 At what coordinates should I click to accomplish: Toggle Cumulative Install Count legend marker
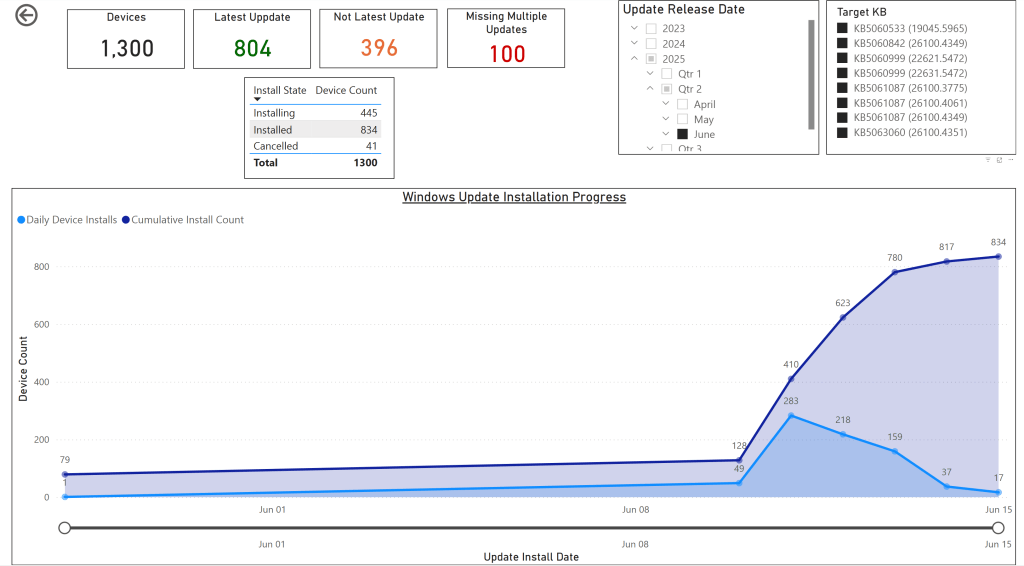pos(125,220)
